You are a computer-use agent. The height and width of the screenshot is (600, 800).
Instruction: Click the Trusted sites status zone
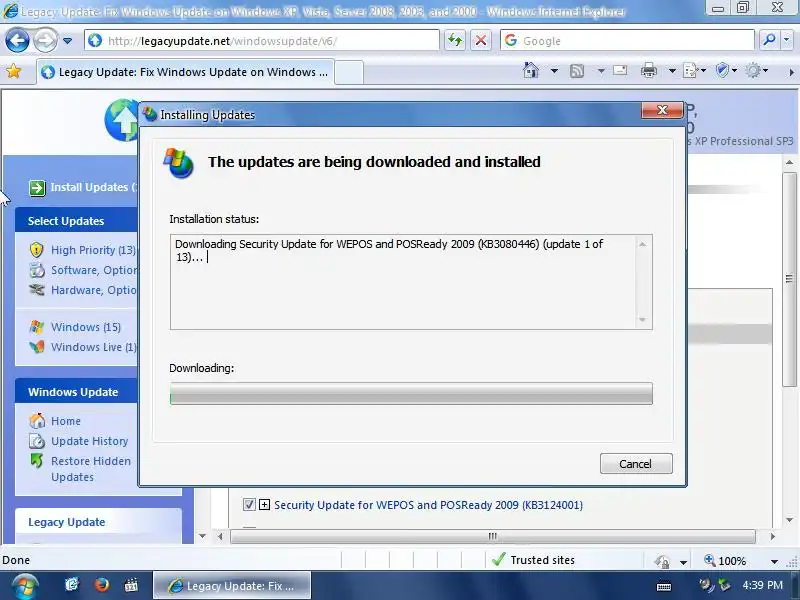click(534, 560)
